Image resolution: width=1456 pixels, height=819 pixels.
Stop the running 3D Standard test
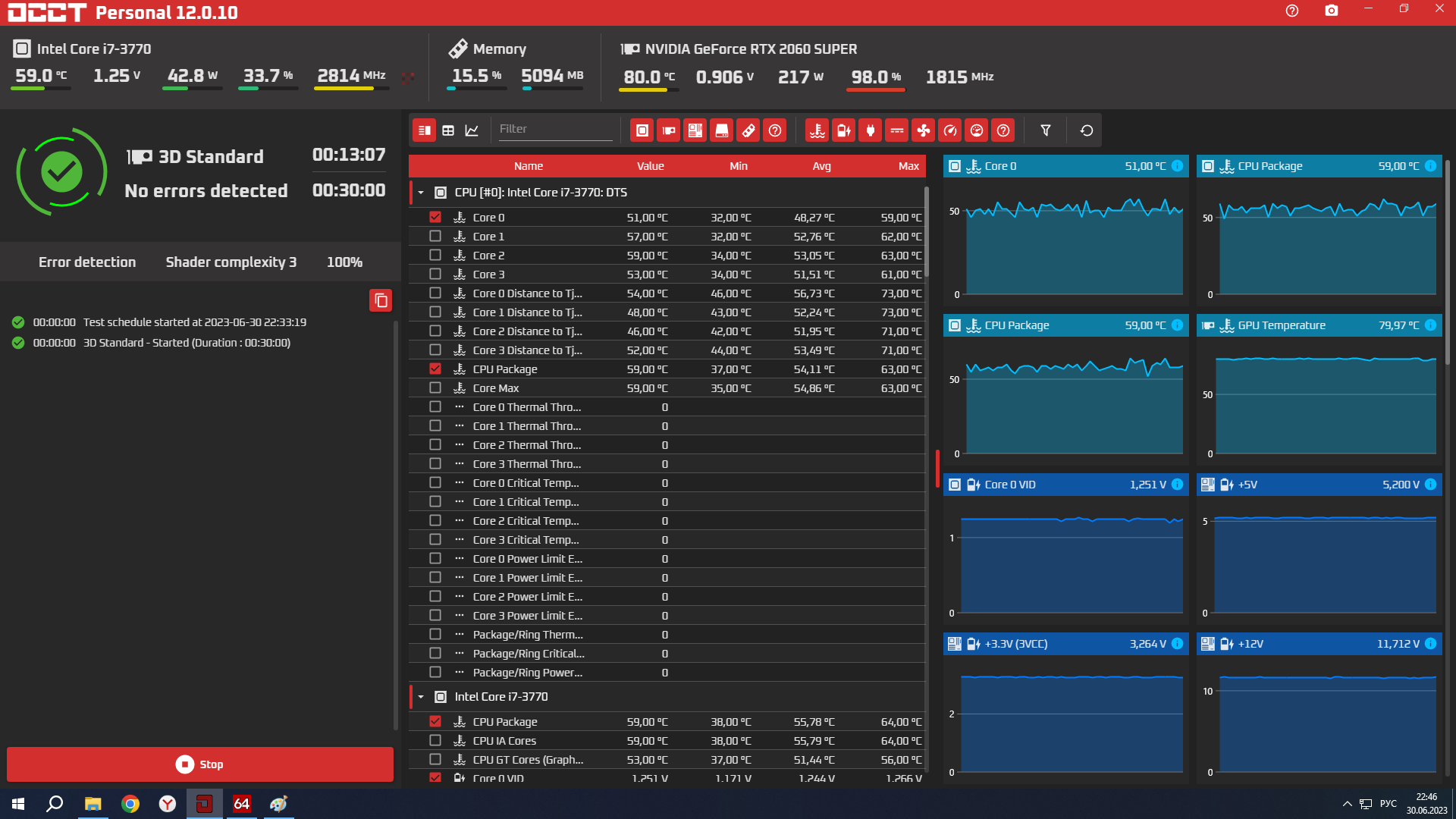(200, 764)
